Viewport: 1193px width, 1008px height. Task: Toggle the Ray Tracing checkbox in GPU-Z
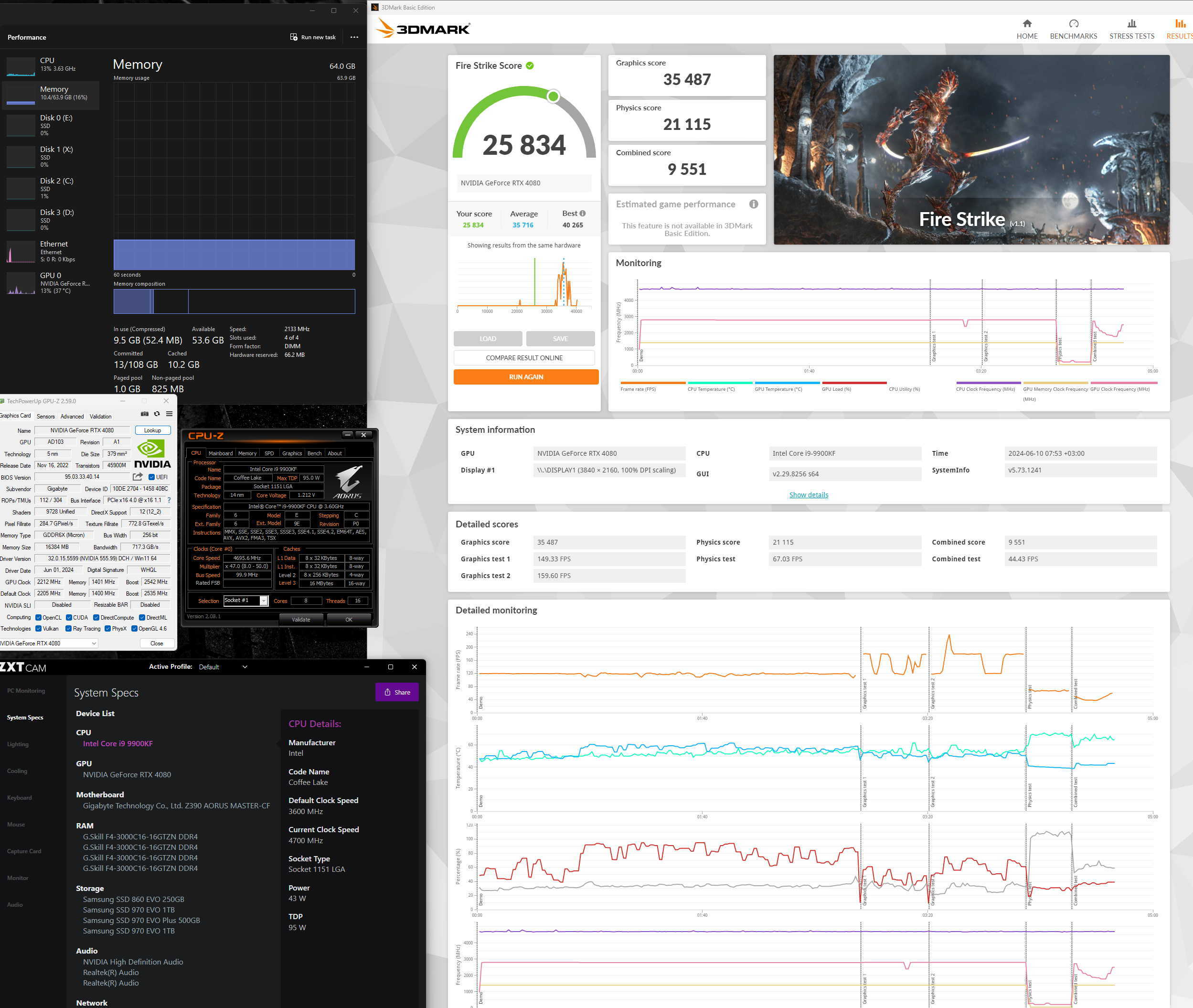pos(69,629)
